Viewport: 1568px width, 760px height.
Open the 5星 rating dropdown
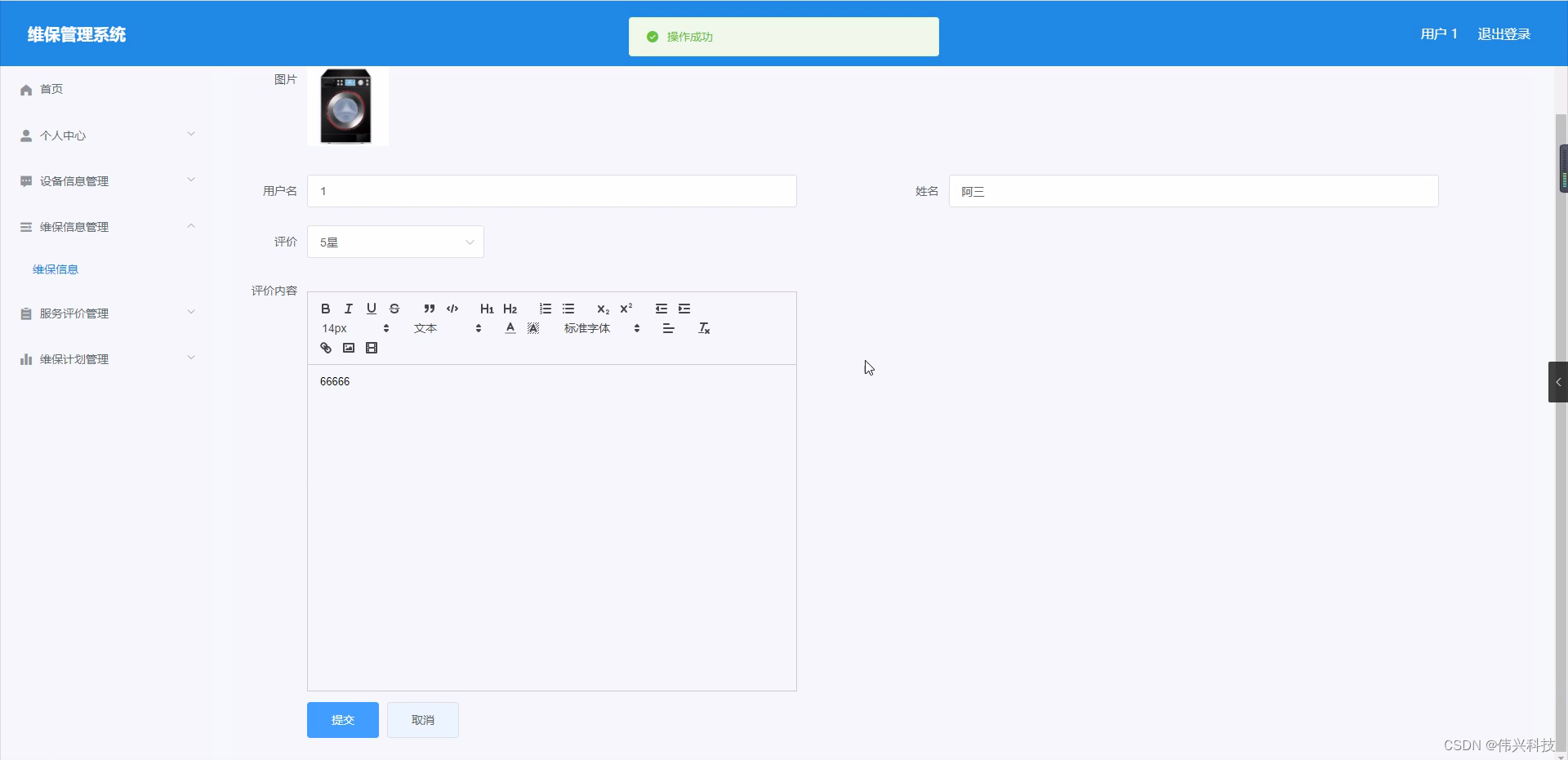[x=395, y=242]
